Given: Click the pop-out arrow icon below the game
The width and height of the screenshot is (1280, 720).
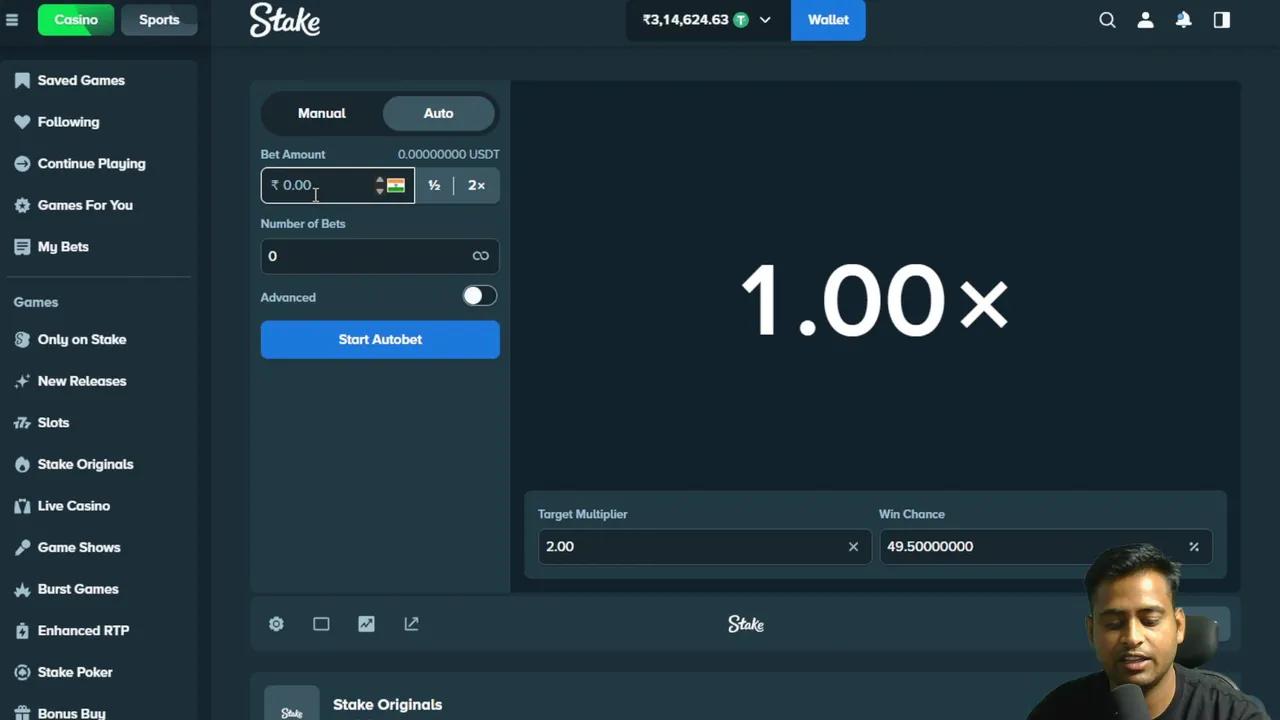Looking at the screenshot, I should pos(411,624).
